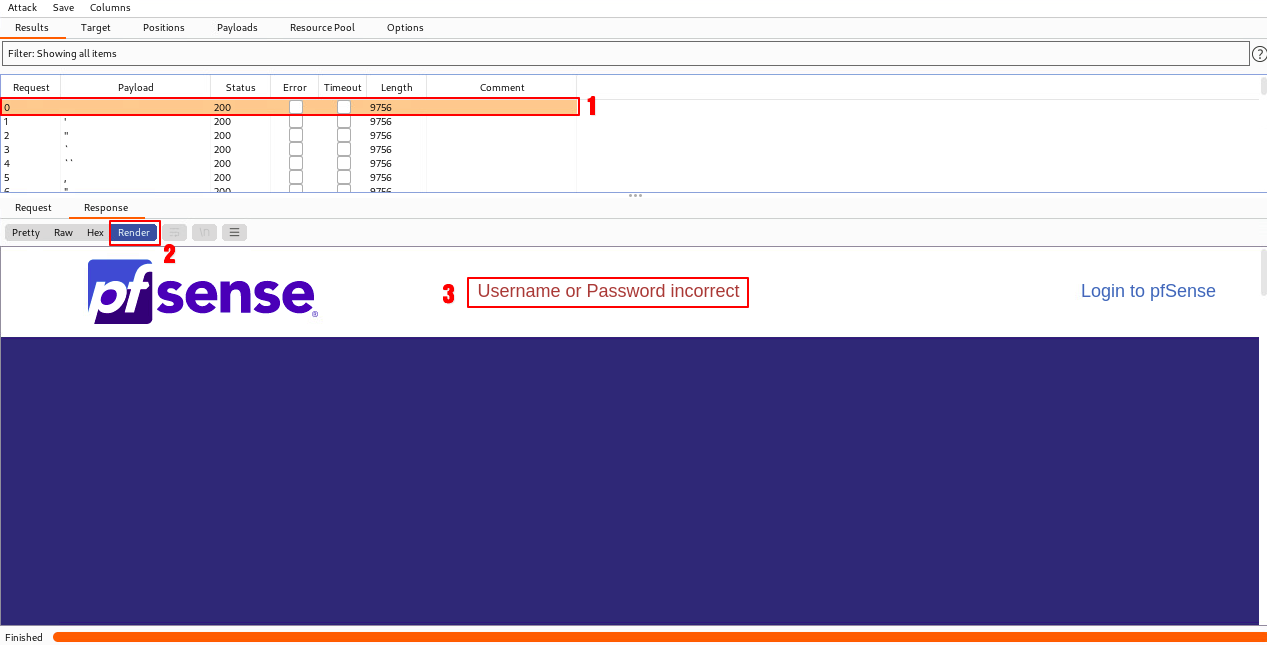
Task: Sort results by the Length column header
Action: click(396, 88)
